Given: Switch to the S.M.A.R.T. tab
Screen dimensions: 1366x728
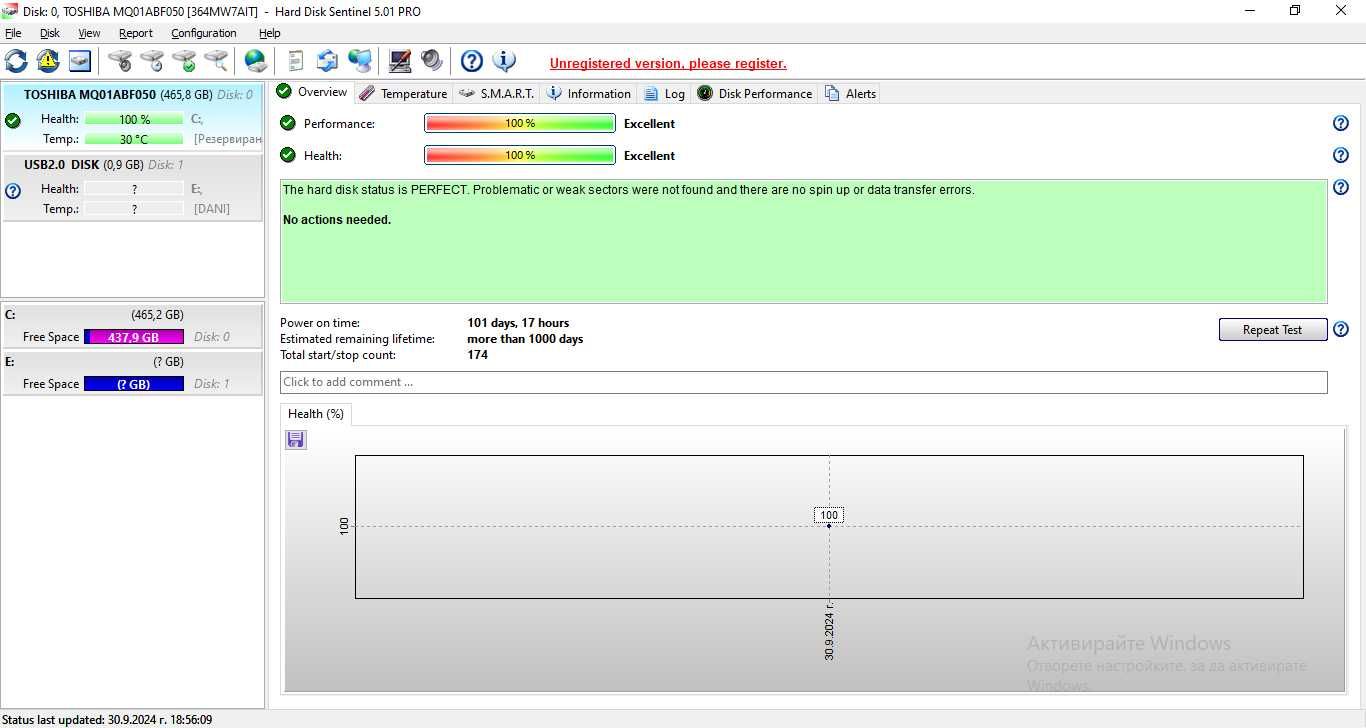Looking at the screenshot, I should 497,93.
